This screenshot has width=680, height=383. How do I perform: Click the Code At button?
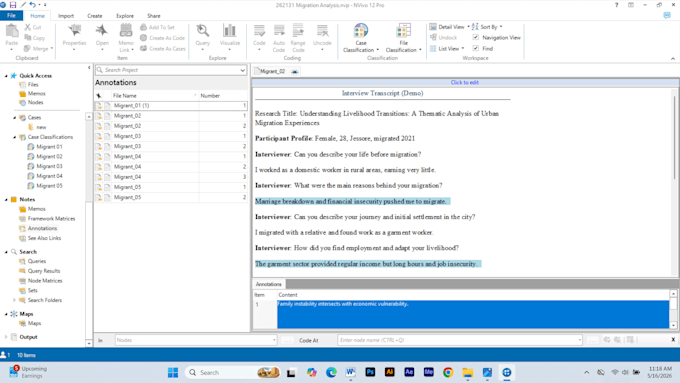click(308, 340)
